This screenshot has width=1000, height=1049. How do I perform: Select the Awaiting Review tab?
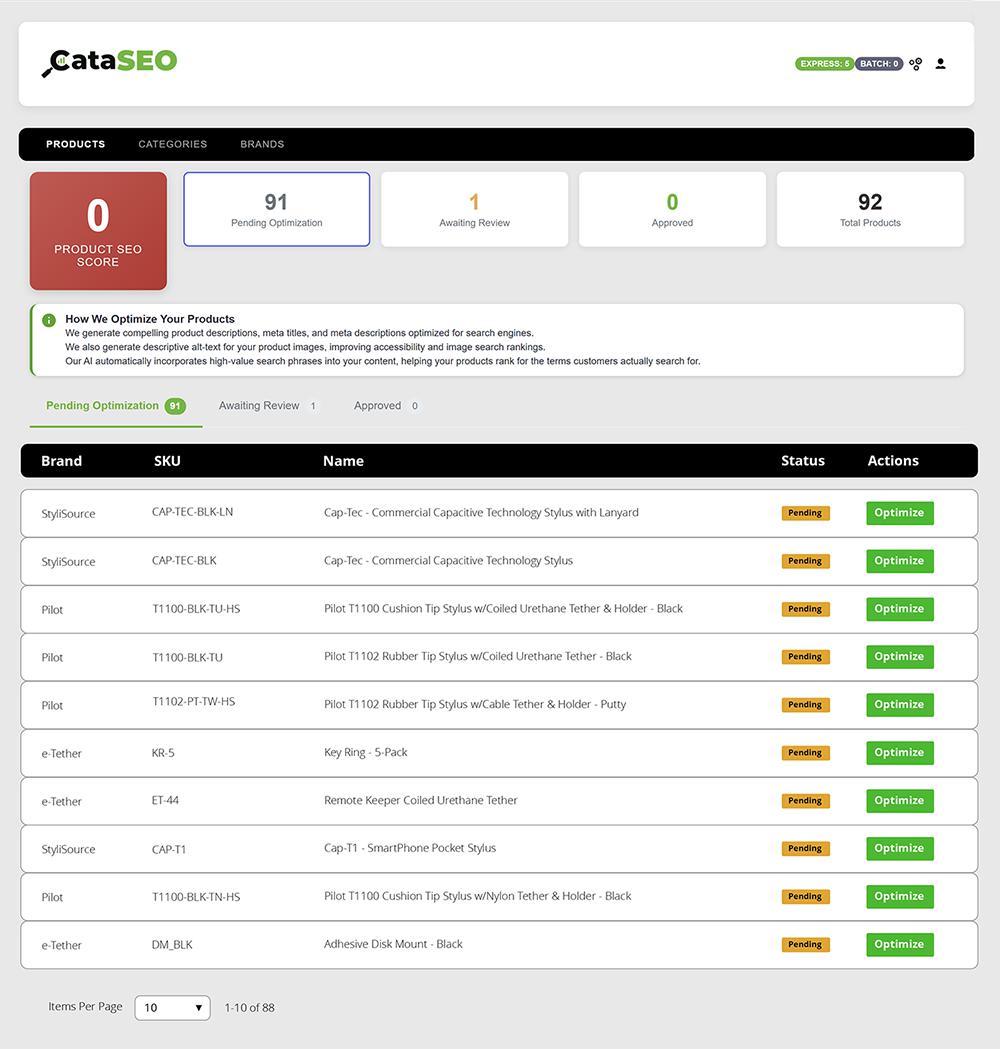(x=268, y=406)
